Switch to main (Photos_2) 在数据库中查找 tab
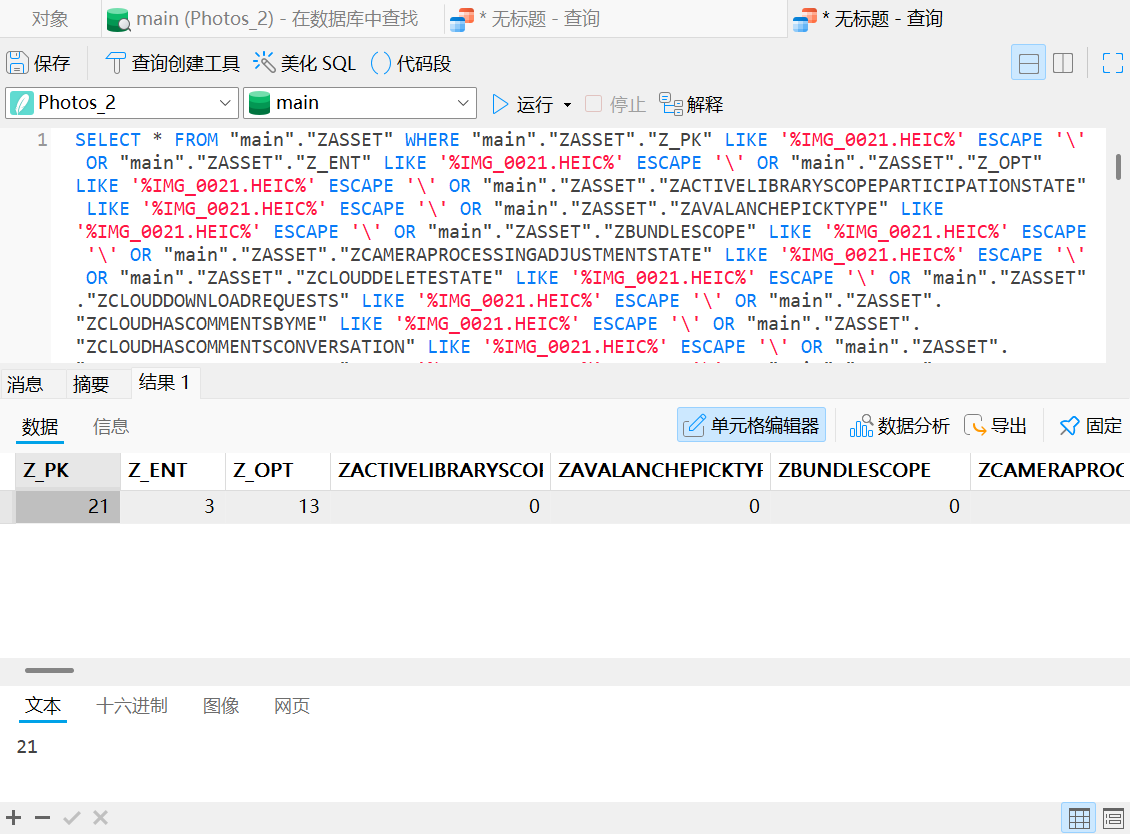 tap(262, 19)
